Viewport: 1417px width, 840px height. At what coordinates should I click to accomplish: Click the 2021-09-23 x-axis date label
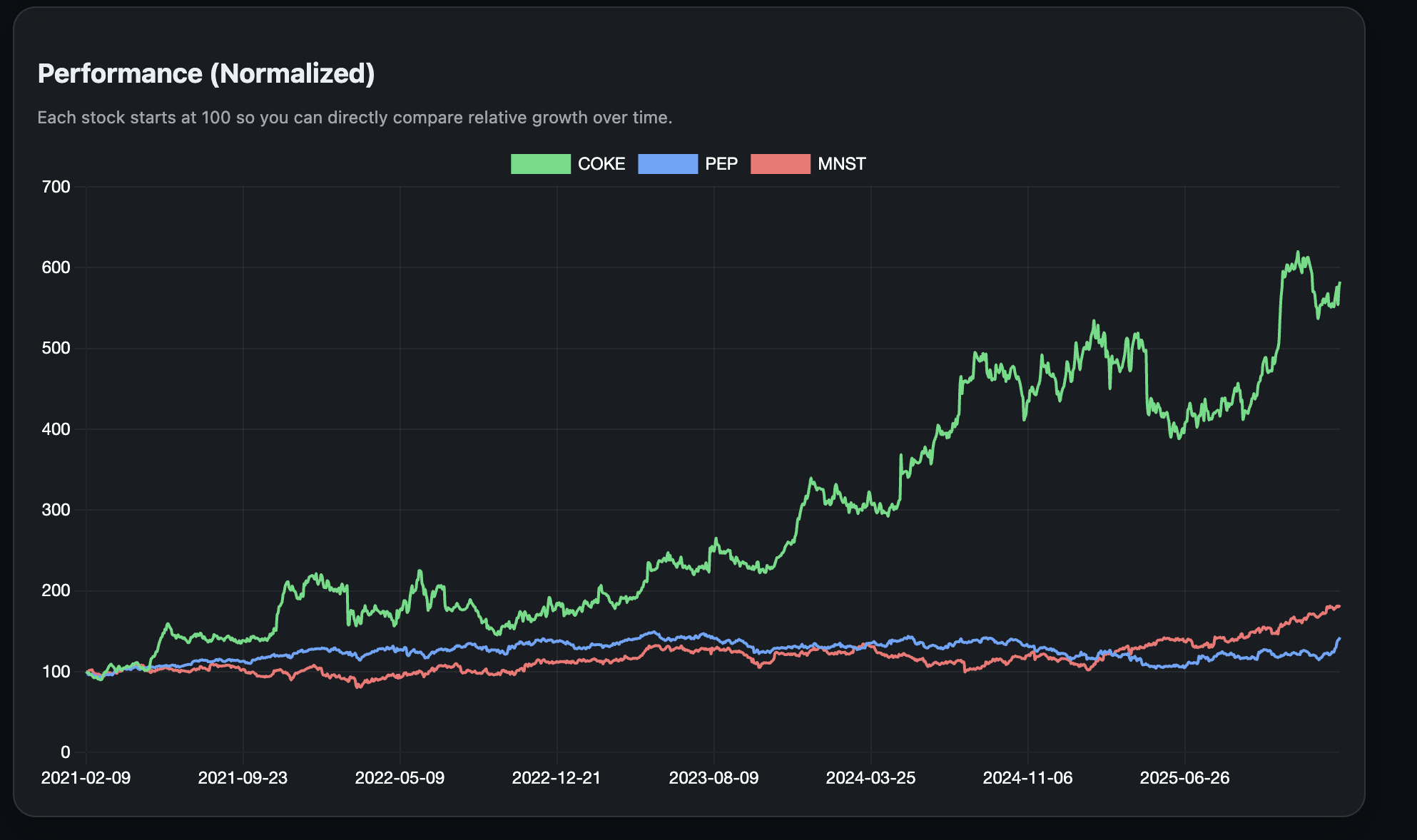(x=243, y=778)
